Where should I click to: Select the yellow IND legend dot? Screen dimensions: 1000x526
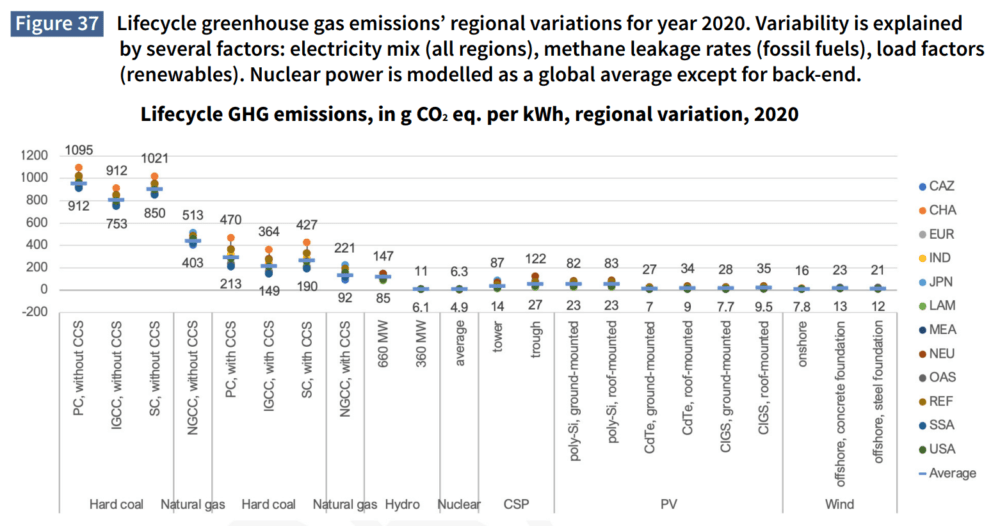921,259
